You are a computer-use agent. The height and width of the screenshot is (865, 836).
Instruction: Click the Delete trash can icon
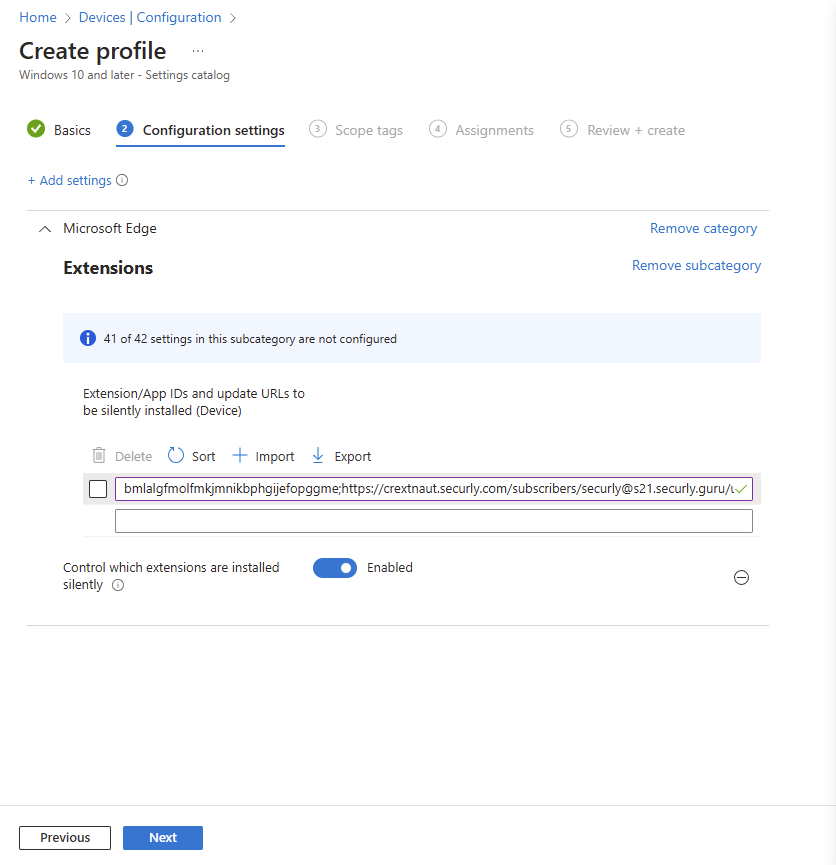point(99,456)
